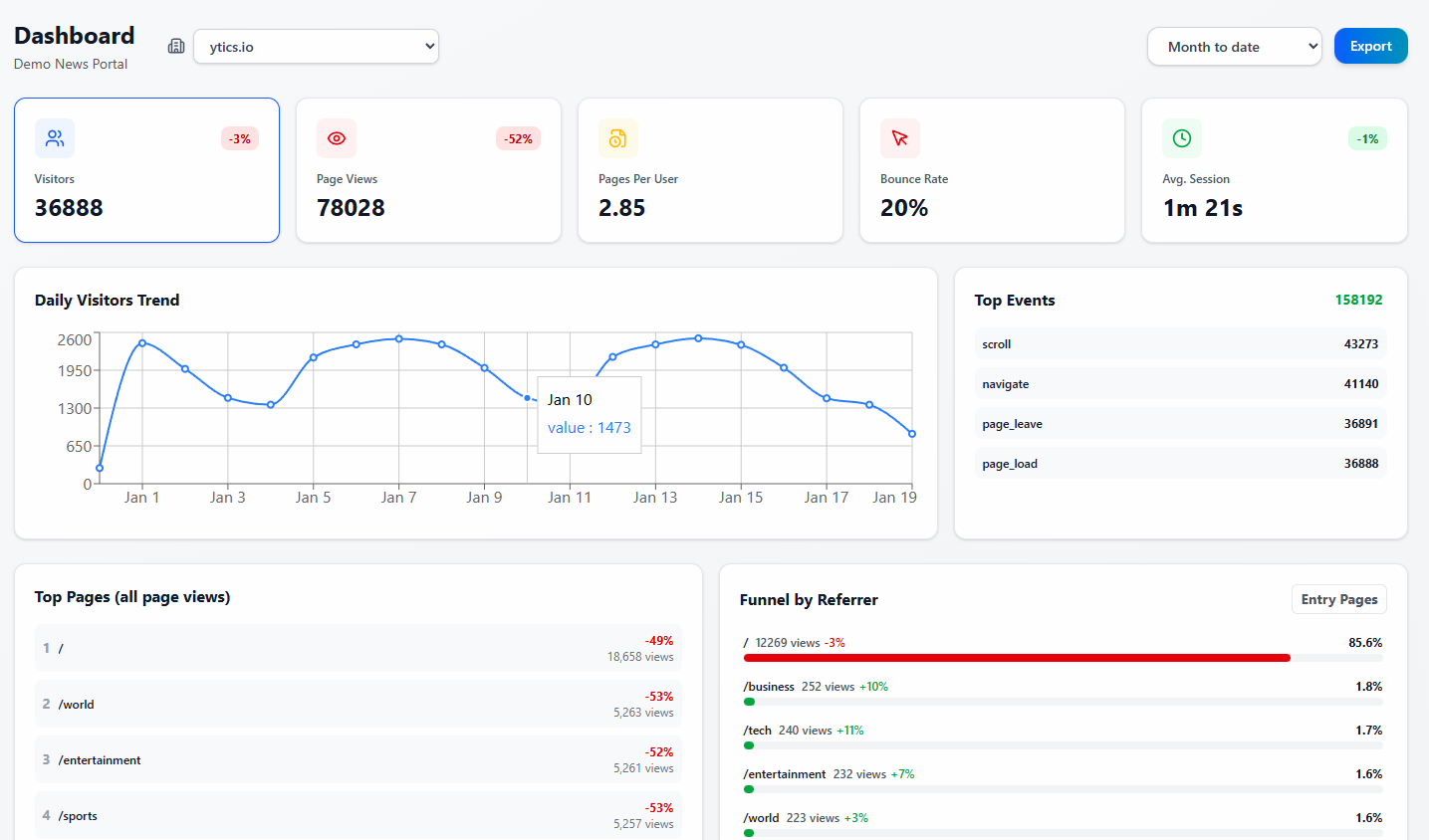Click the Bounce Rate cursor icon
Screen dimensions: 1429x840
[x=900, y=138]
